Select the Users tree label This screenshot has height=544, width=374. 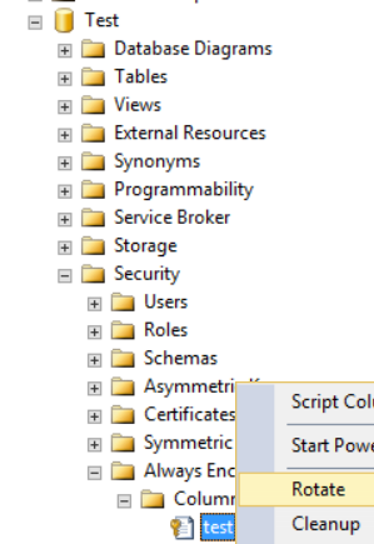click(x=166, y=301)
